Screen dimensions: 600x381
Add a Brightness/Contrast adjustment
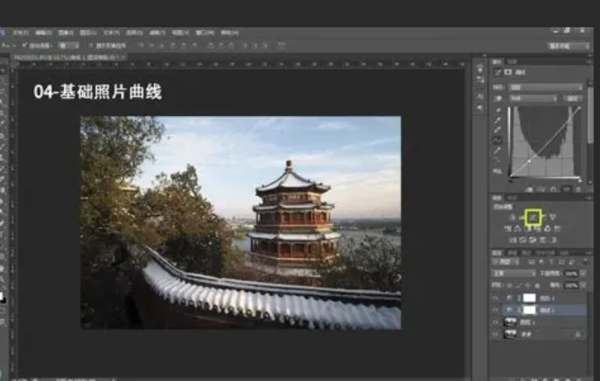click(513, 217)
